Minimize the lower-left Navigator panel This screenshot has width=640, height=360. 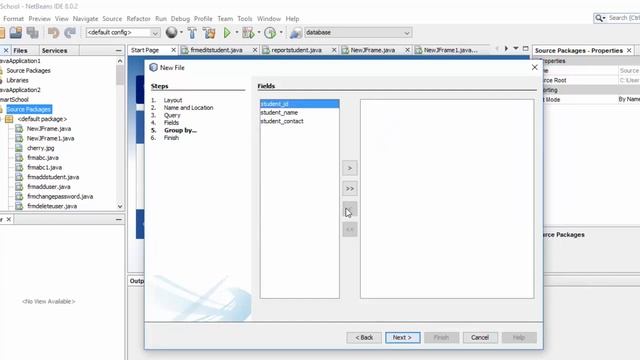(x=119, y=220)
